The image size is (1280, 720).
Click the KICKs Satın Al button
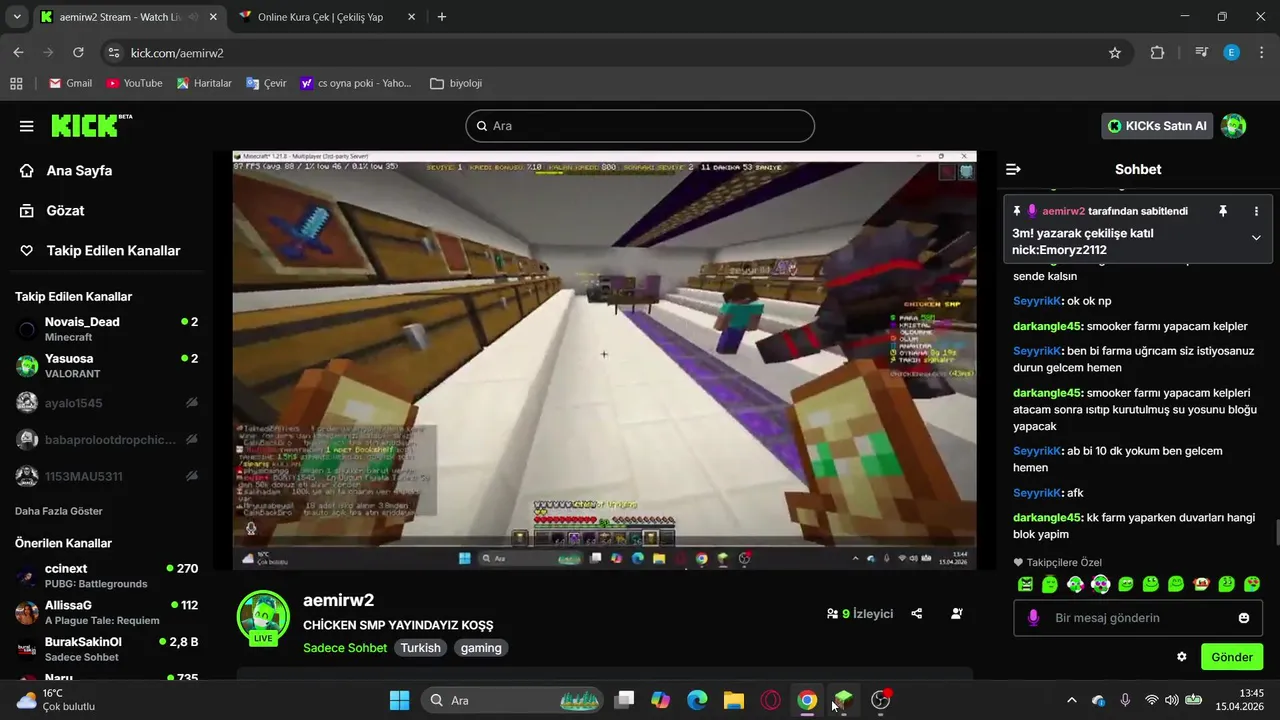tap(1157, 126)
